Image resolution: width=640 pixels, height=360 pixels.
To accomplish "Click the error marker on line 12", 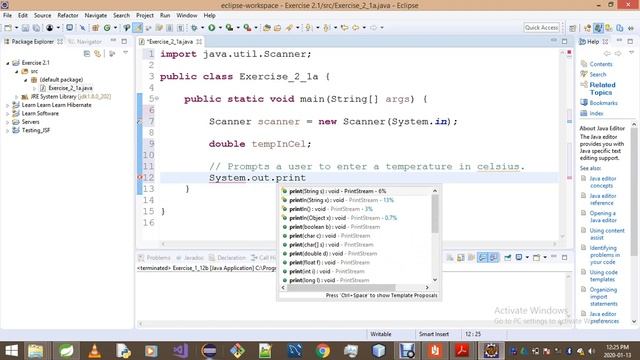I will (140, 178).
